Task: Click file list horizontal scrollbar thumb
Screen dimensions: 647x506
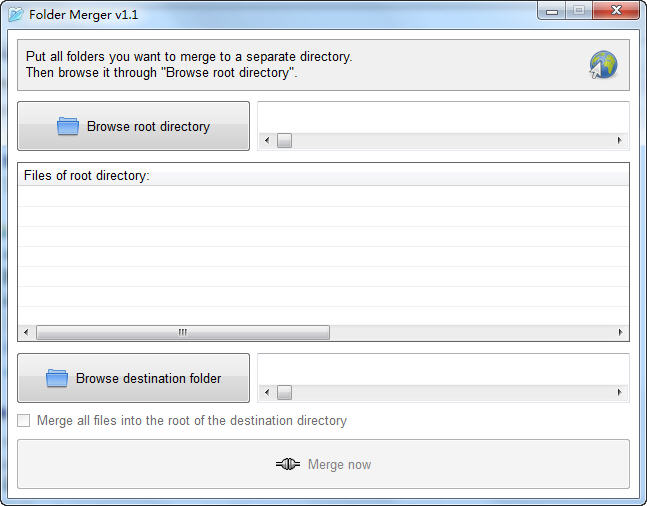Action: pos(183,332)
